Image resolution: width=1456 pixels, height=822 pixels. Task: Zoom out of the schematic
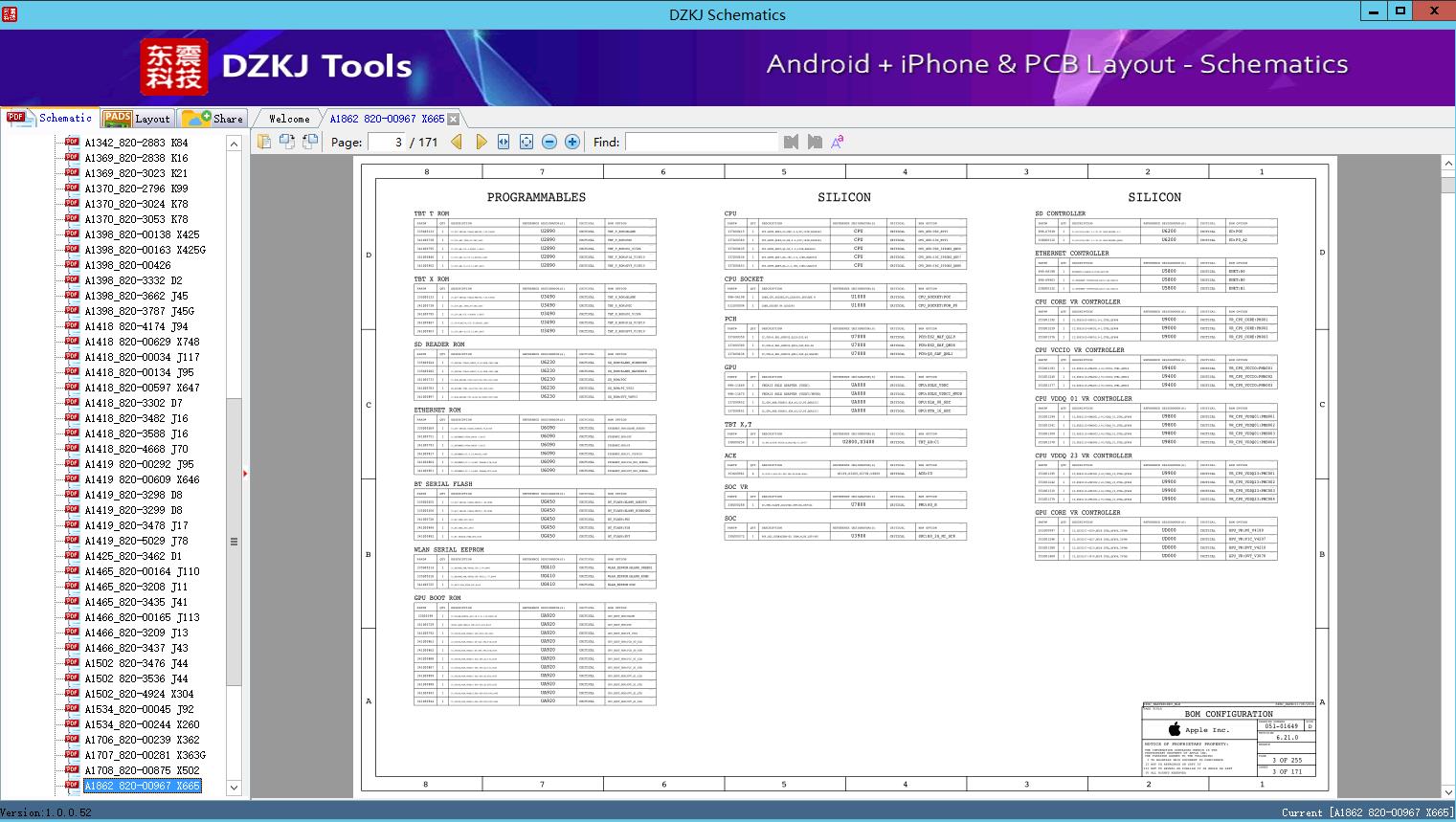click(549, 142)
